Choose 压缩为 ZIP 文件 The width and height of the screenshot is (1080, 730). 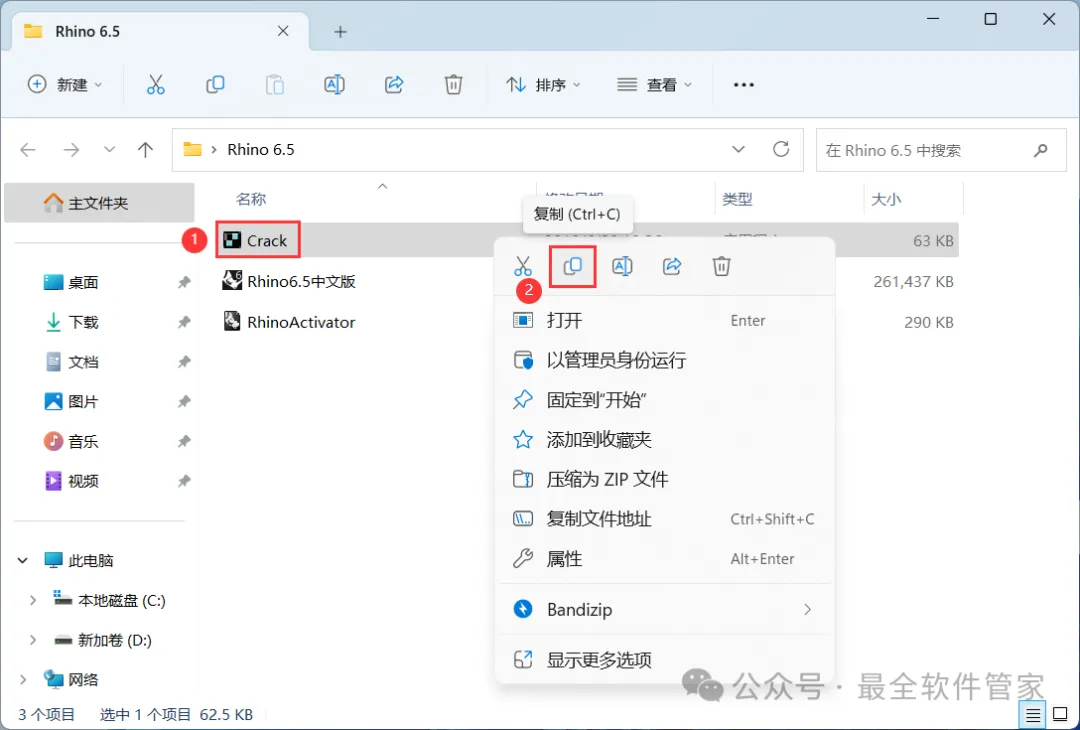(665, 479)
